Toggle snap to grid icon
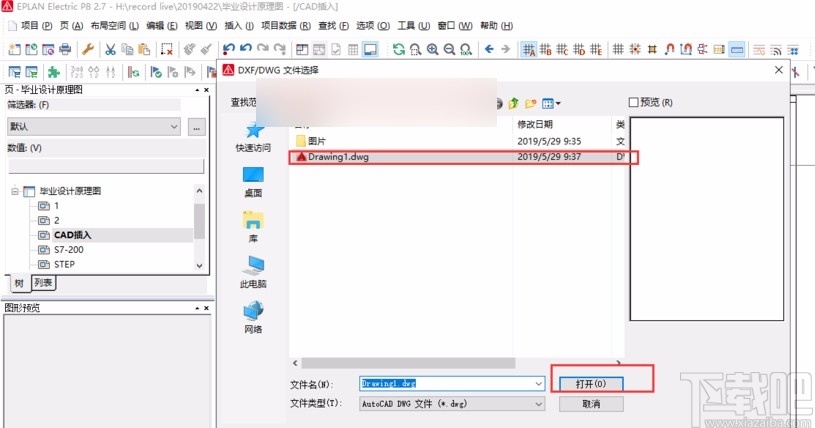This screenshot has height=428, width=815. 635,49
